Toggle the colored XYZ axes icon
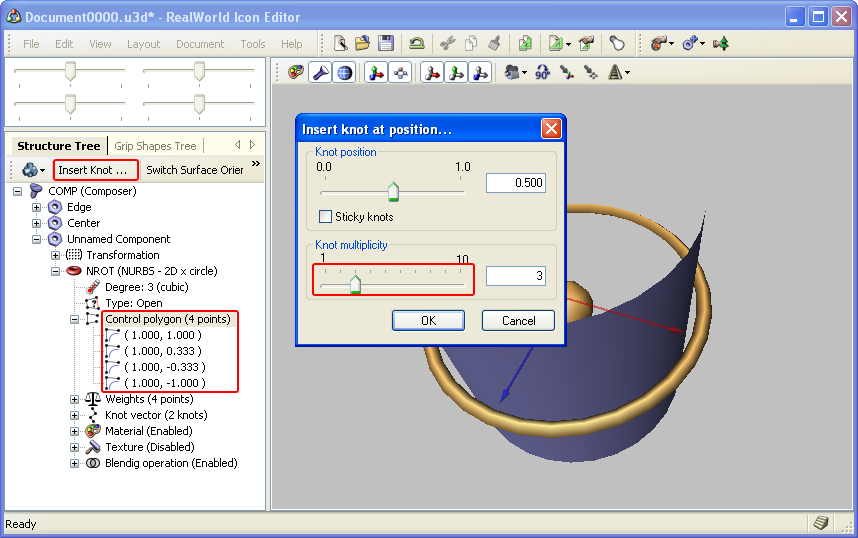858x538 pixels. tap(376, 72)
